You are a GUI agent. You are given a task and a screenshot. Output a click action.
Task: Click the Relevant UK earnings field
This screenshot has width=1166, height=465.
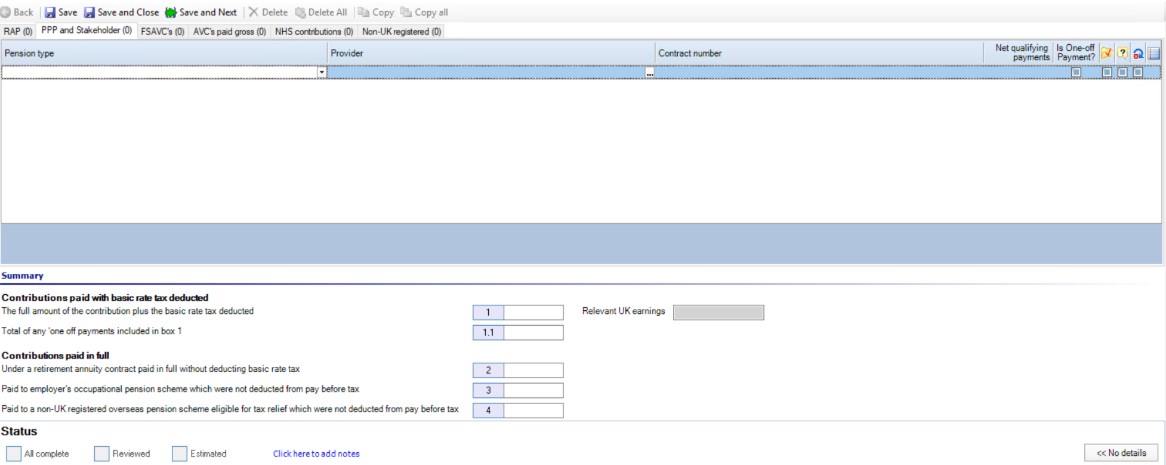coord(718,312)
